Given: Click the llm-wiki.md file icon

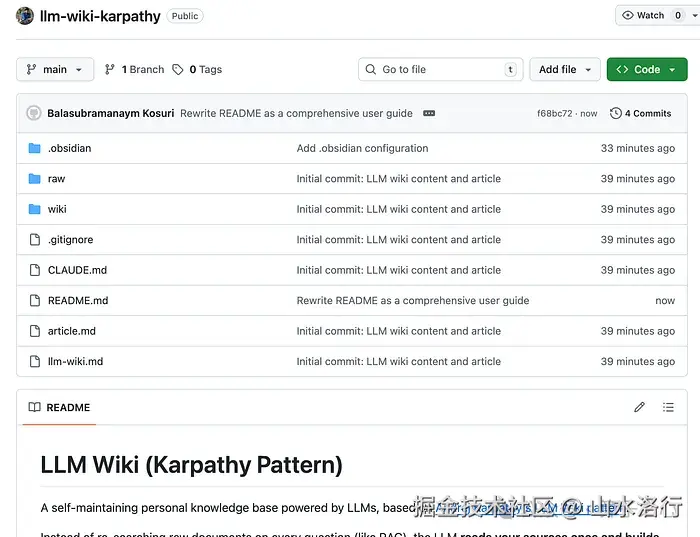Looking at the screenshot, I should pyautogui.click(x=35, y=361).
